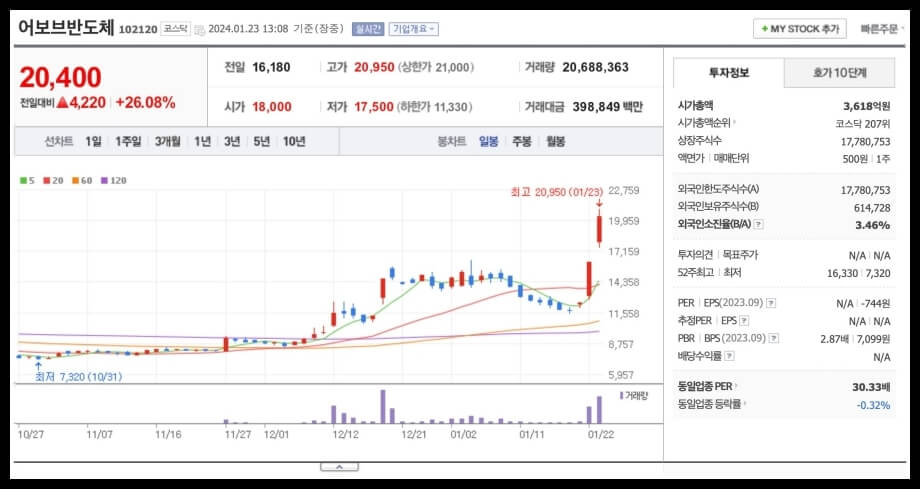Click the 코스닥 market badge
The image size is (920, 489).
click(175, 29)
